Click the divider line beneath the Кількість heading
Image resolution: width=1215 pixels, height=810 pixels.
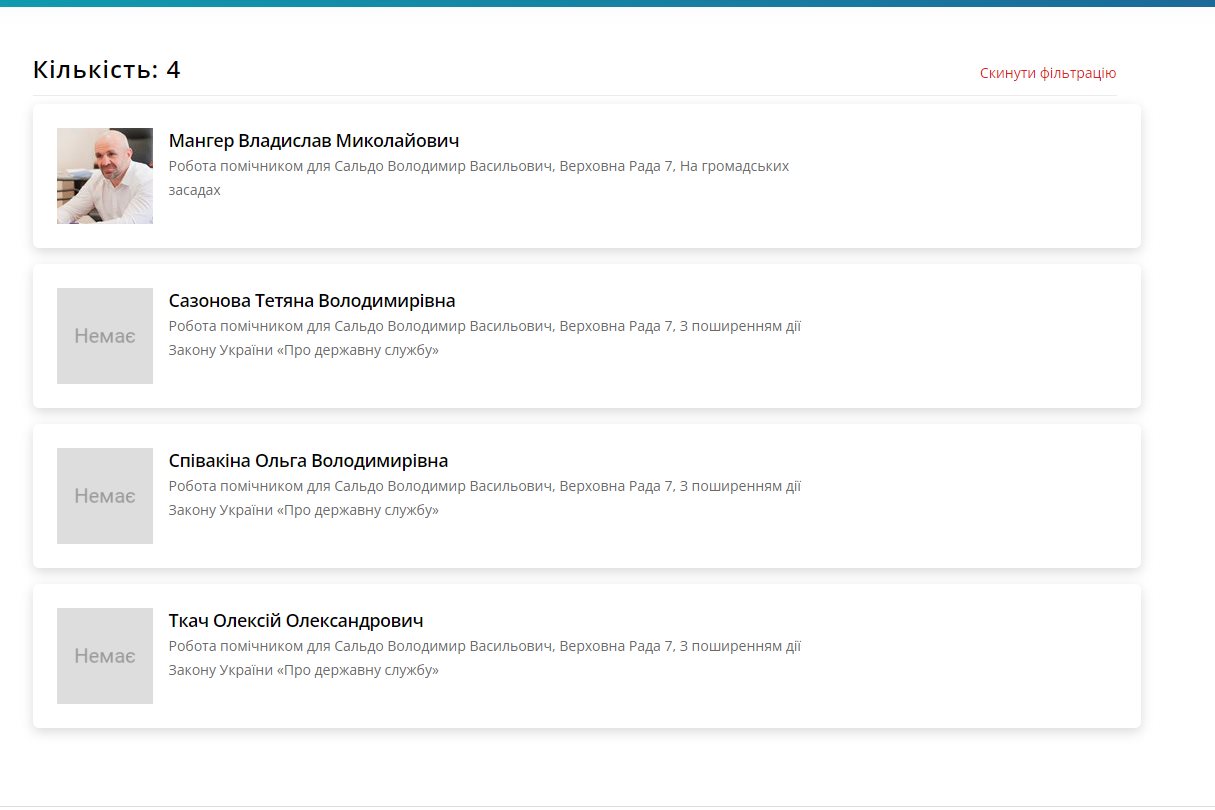tap(575, 95)
